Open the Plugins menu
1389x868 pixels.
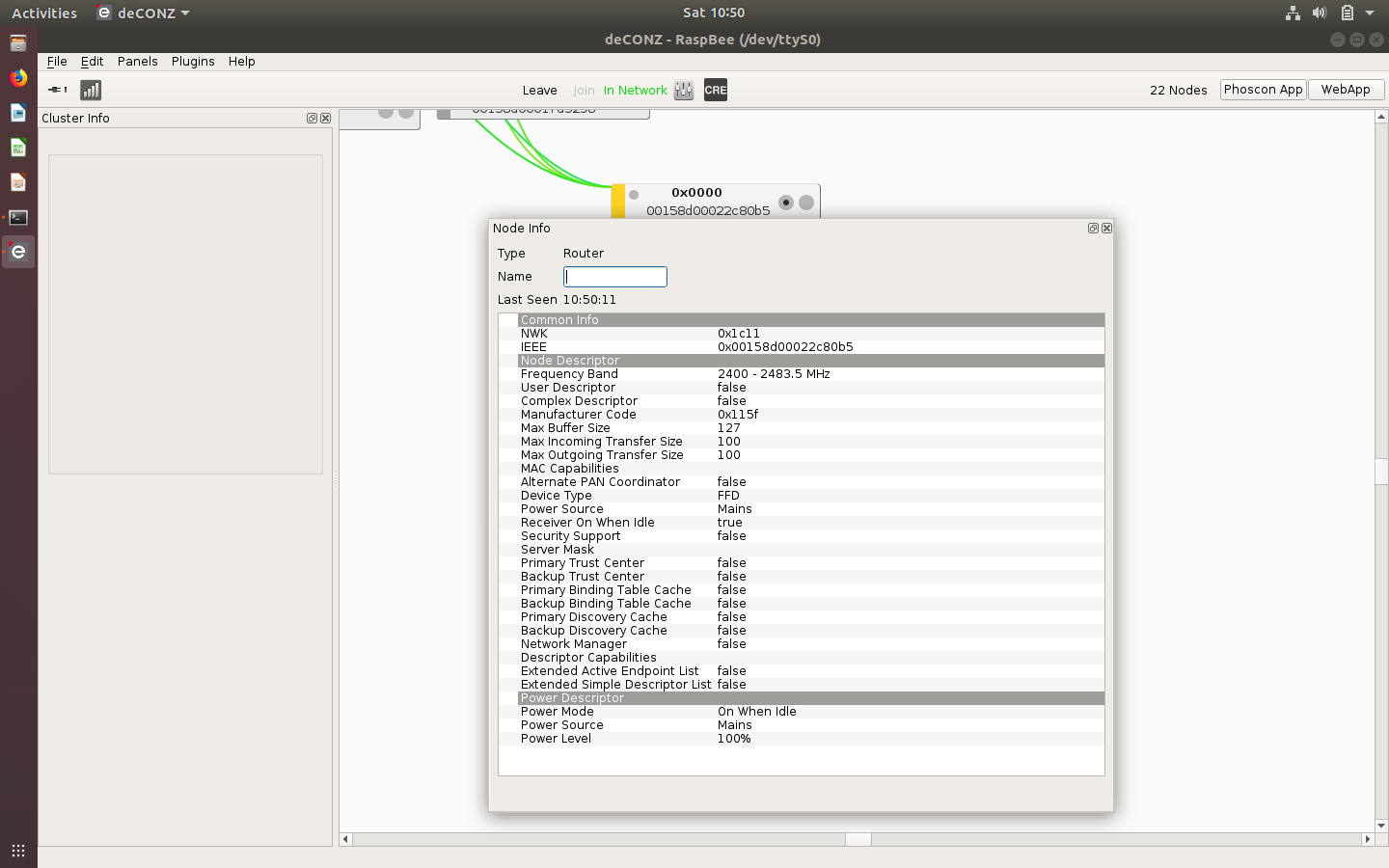point(193,61)
